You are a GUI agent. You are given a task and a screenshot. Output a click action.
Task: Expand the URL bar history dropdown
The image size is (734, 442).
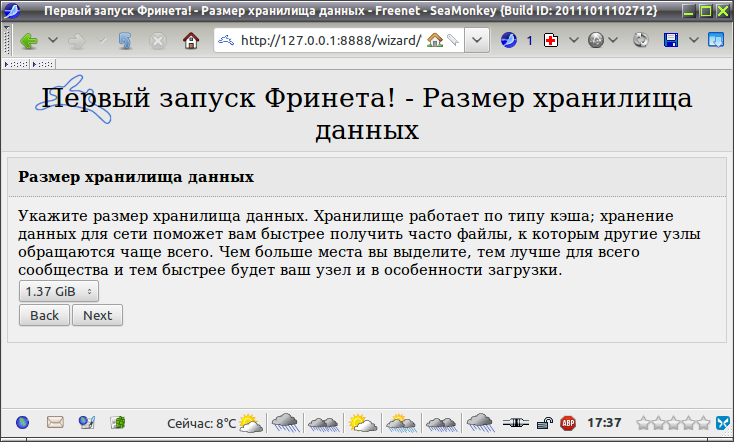[477, 40]
